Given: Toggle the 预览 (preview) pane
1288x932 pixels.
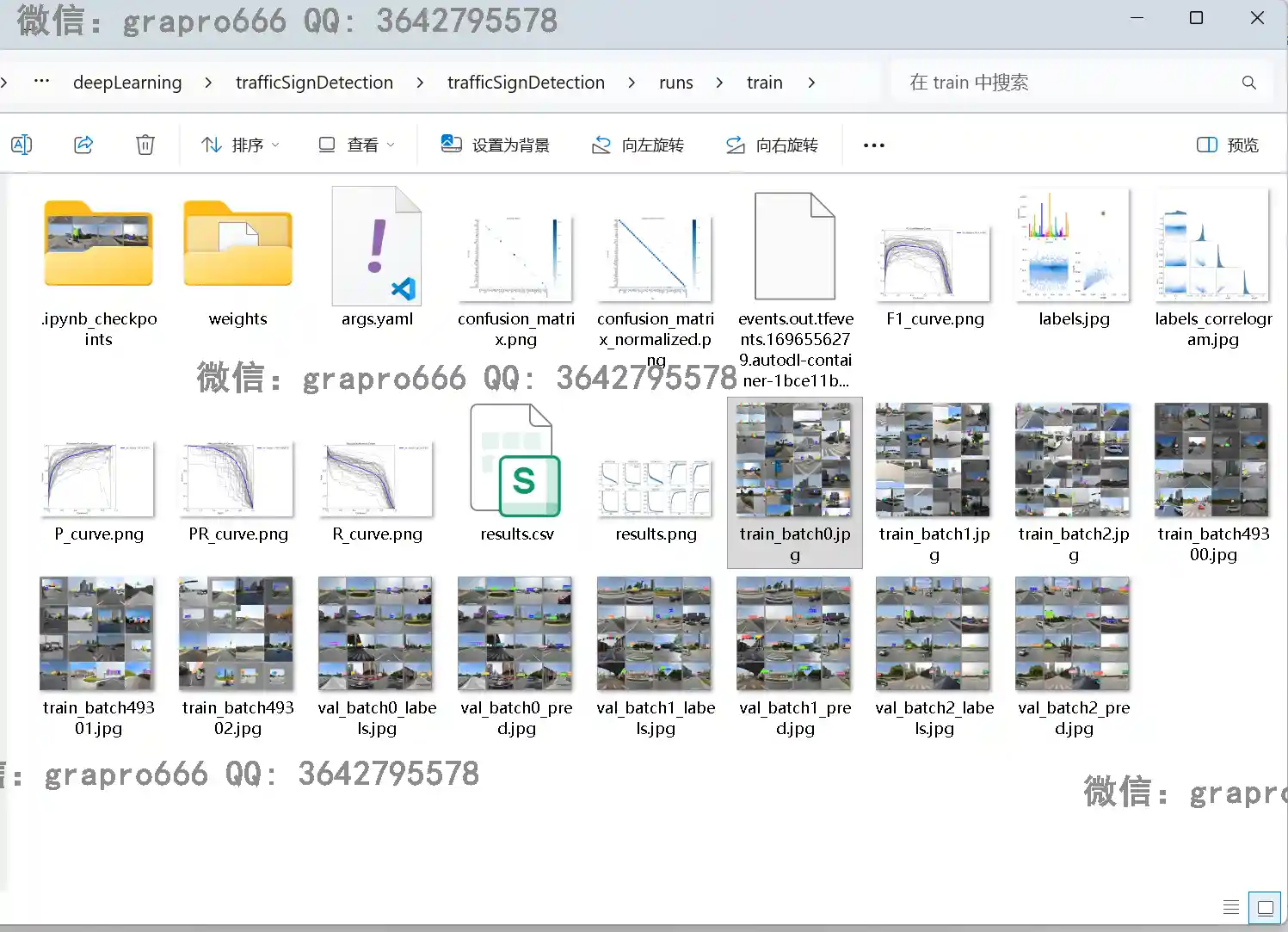Looking at the screenshot, I should click(1226, 145).
